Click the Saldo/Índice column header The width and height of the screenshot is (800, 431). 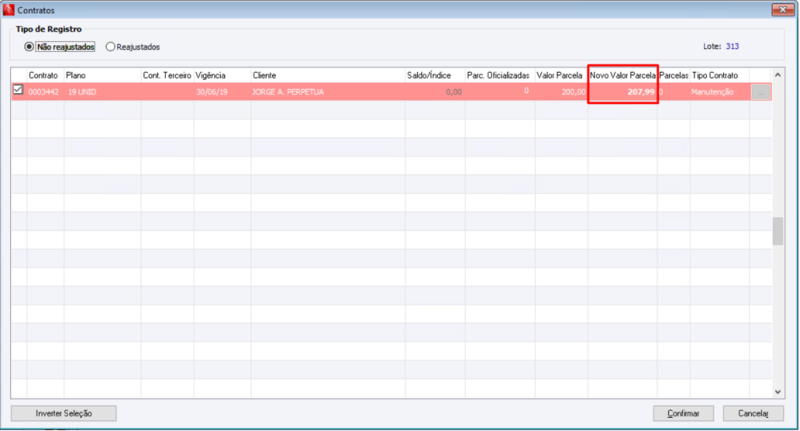[435, 75]
